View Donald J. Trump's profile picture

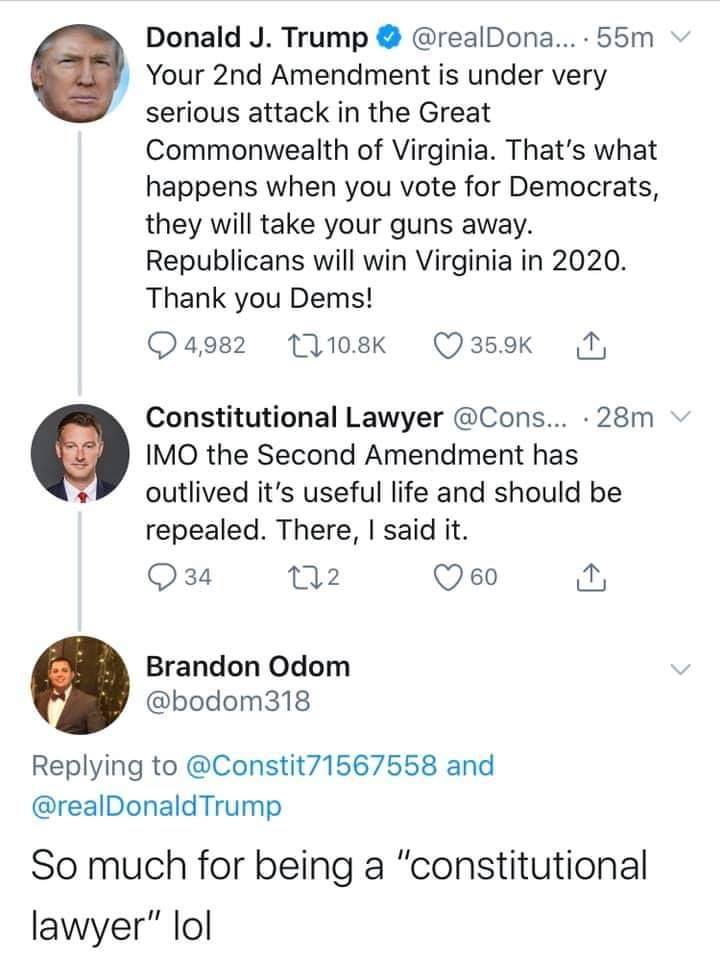[x=80, y=74]
